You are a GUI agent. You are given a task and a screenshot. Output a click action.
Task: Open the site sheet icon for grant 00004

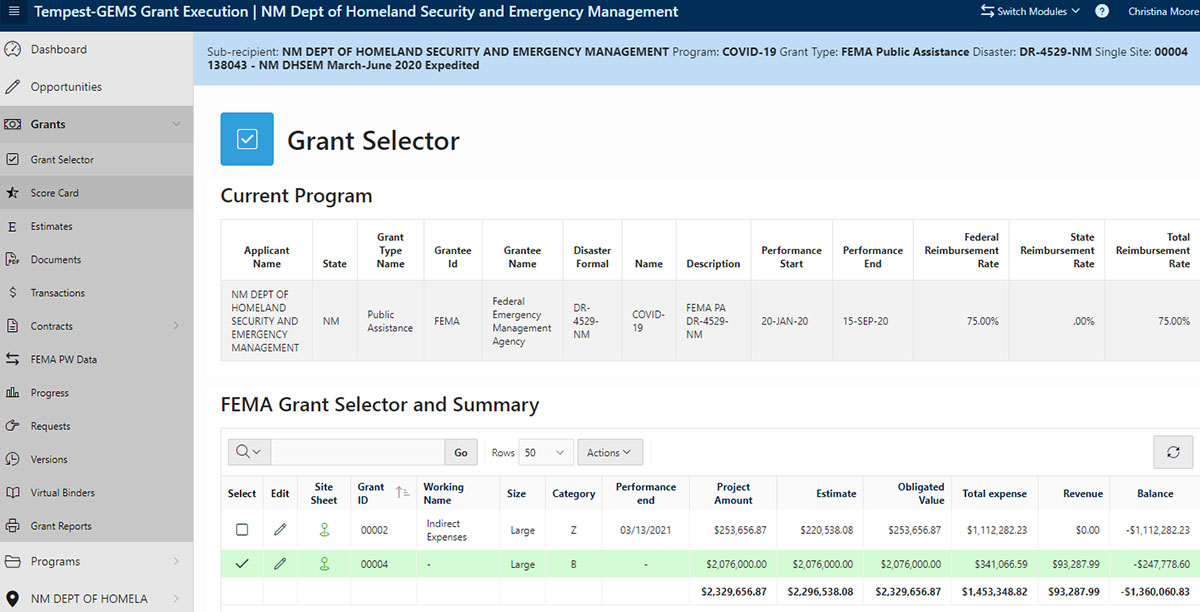pos(324,564)
